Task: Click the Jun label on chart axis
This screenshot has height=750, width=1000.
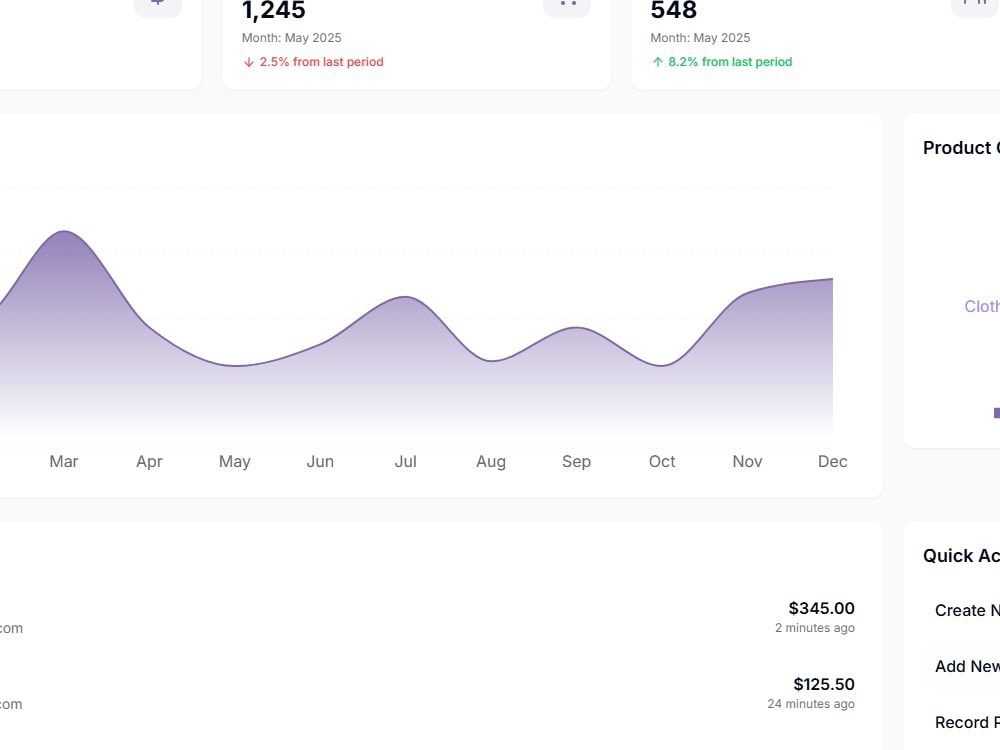Action: click(320, 461)
